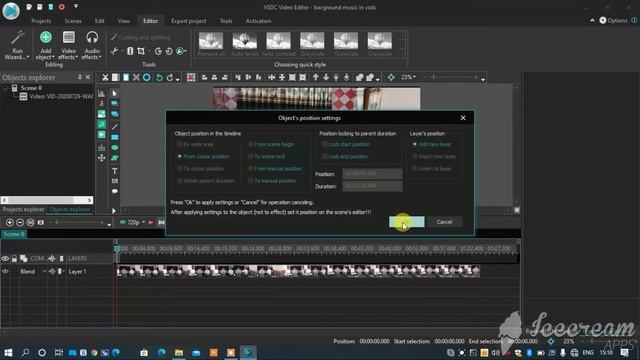Image resolution: width=640 pixels, height=360 pixels.
Task: Select the blue rectangle shape tool
Action: pyautogui.click(x=115, y=138)
